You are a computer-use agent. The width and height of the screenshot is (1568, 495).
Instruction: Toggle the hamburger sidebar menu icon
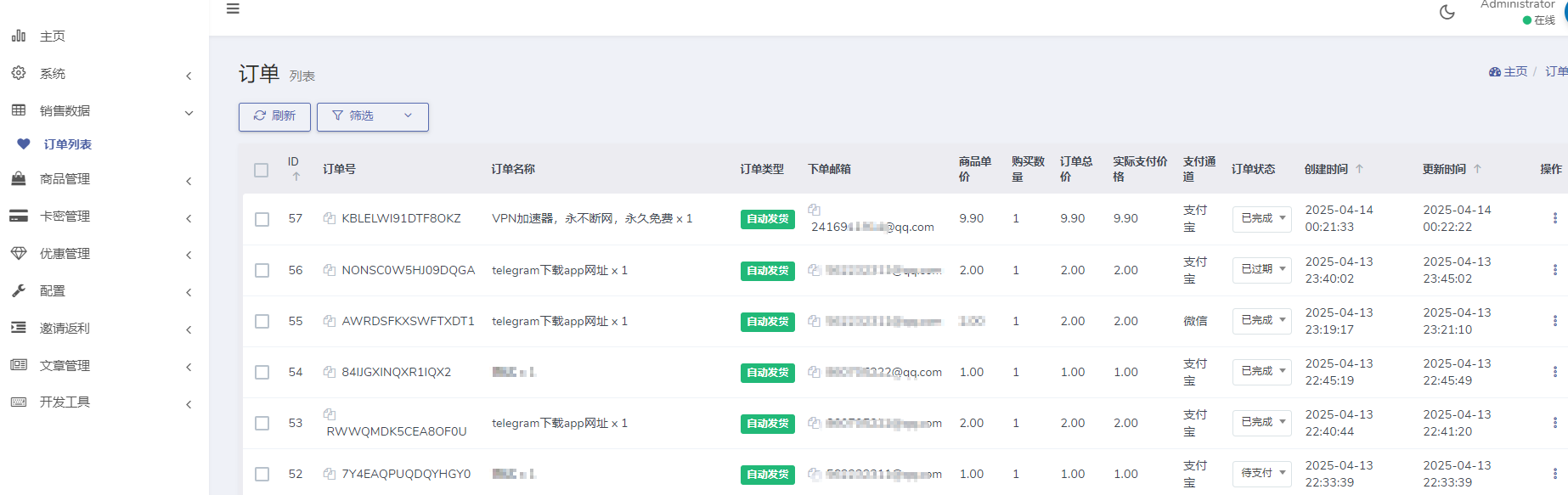pos(233,9)
